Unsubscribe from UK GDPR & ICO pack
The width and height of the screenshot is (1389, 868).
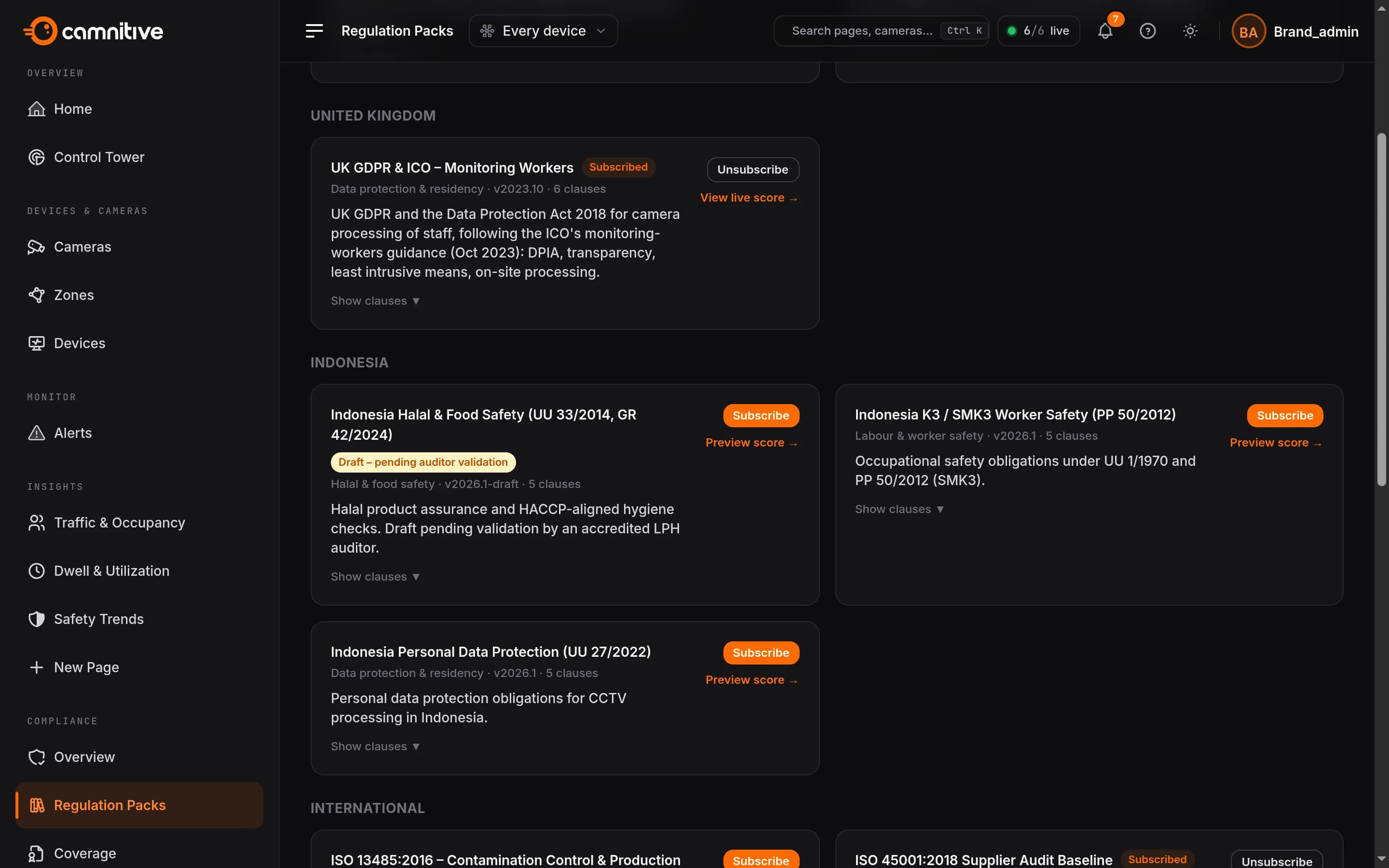point(752,169)
